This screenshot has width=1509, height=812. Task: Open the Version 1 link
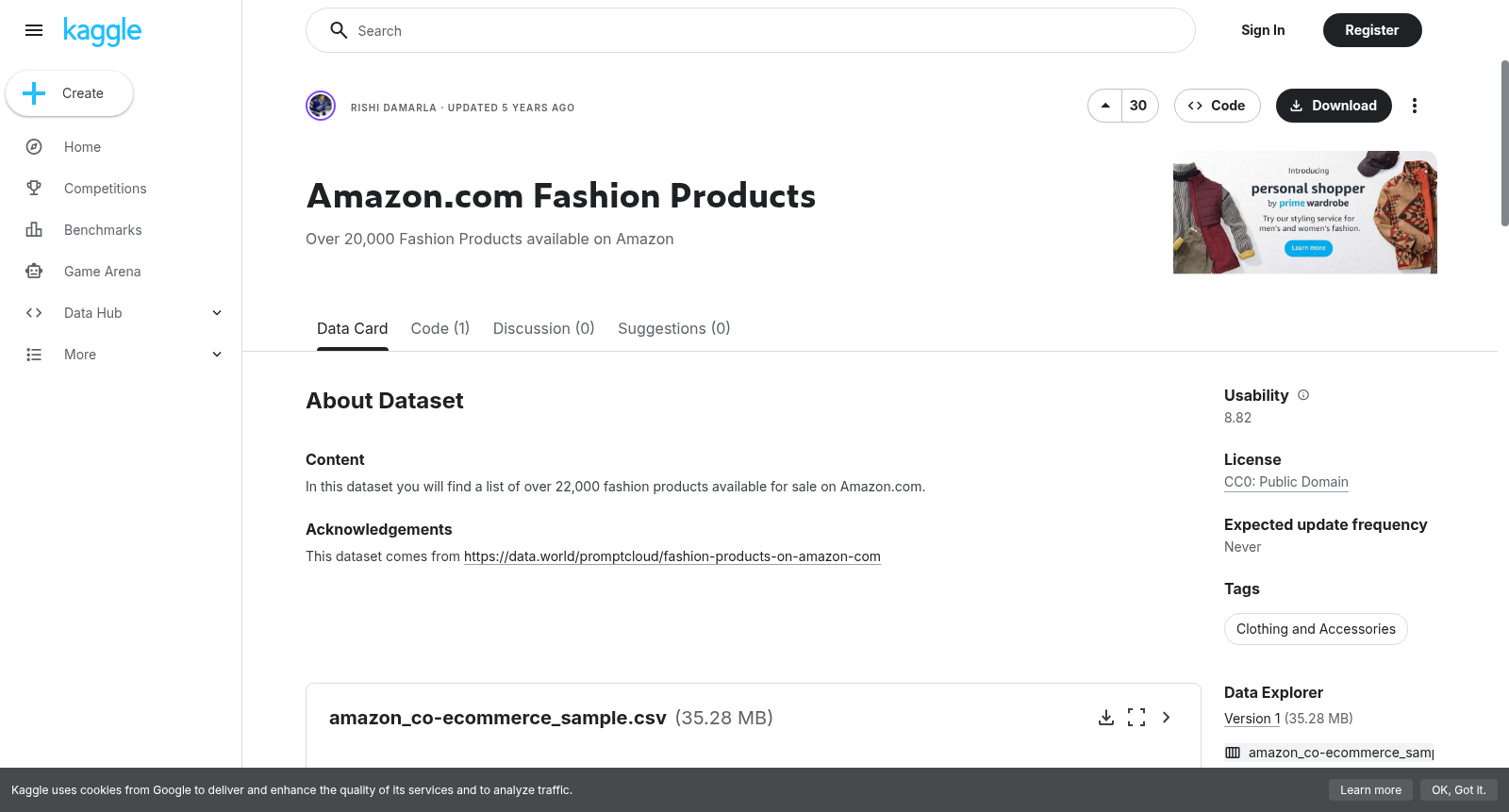pyautogui.click(x=1252, y=719)
